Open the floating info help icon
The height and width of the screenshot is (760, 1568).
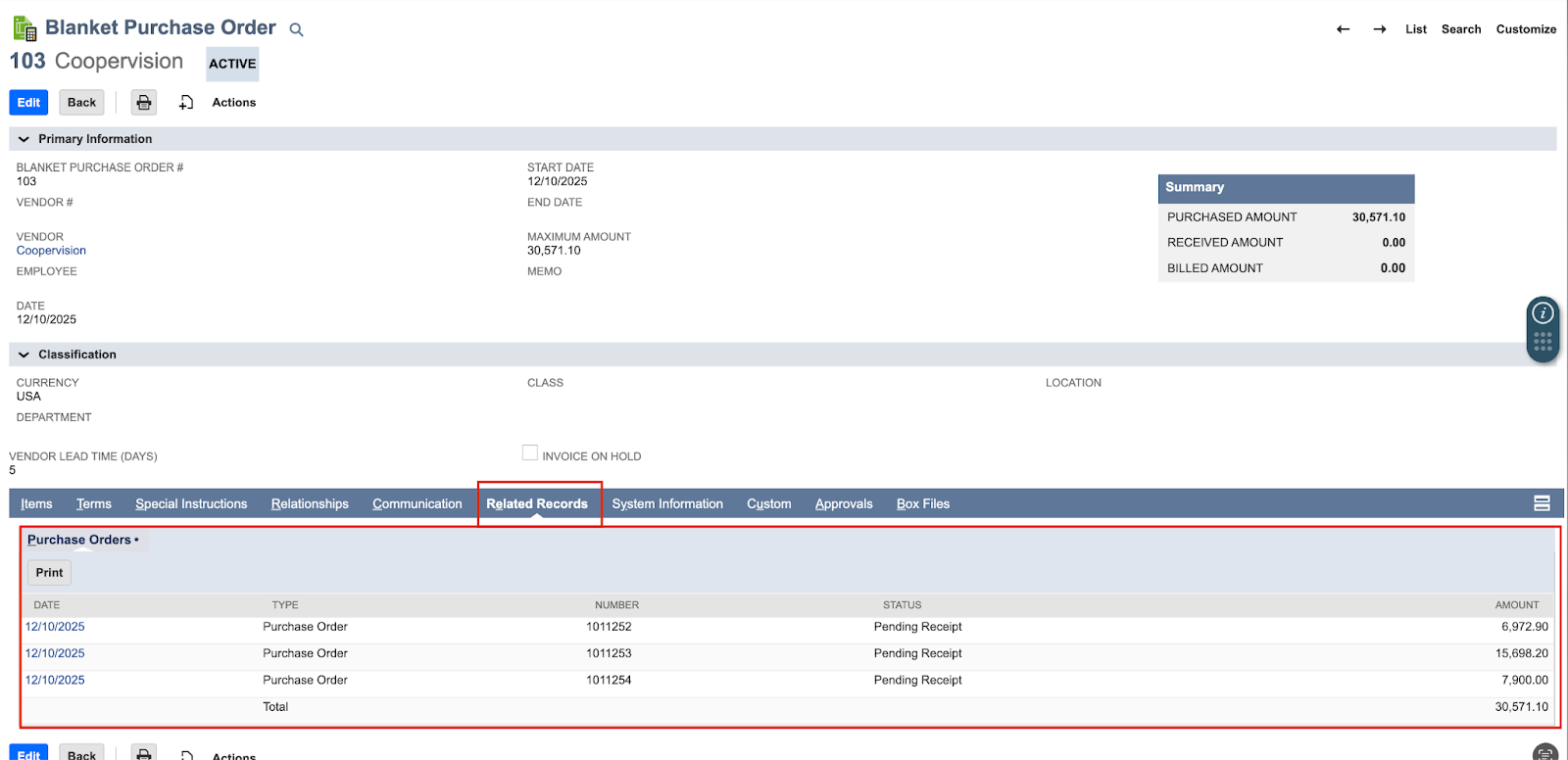1543,313
